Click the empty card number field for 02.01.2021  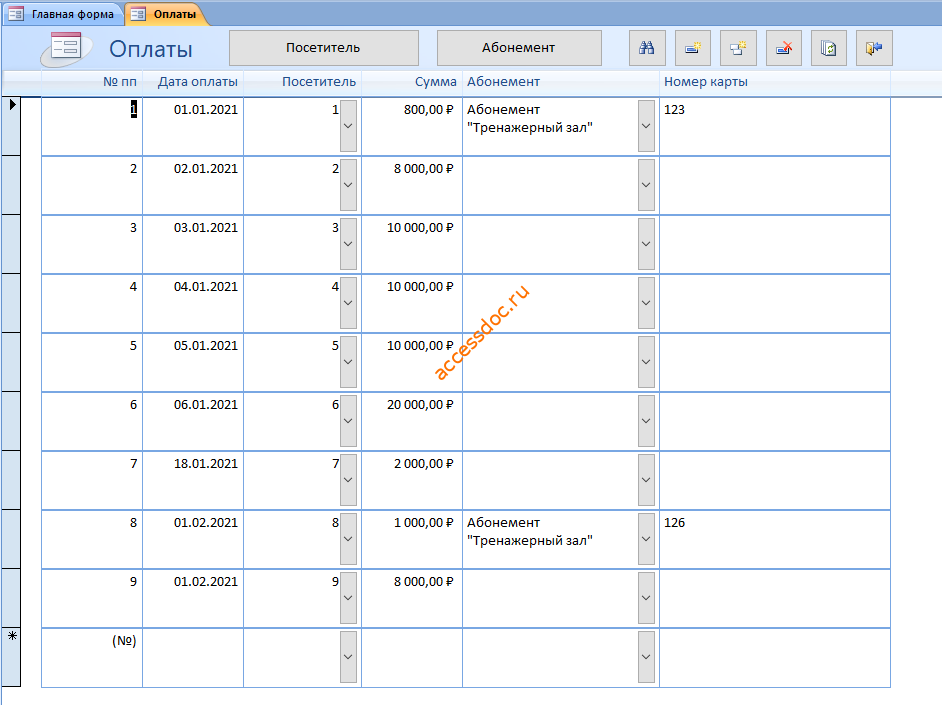click(775, 185)
